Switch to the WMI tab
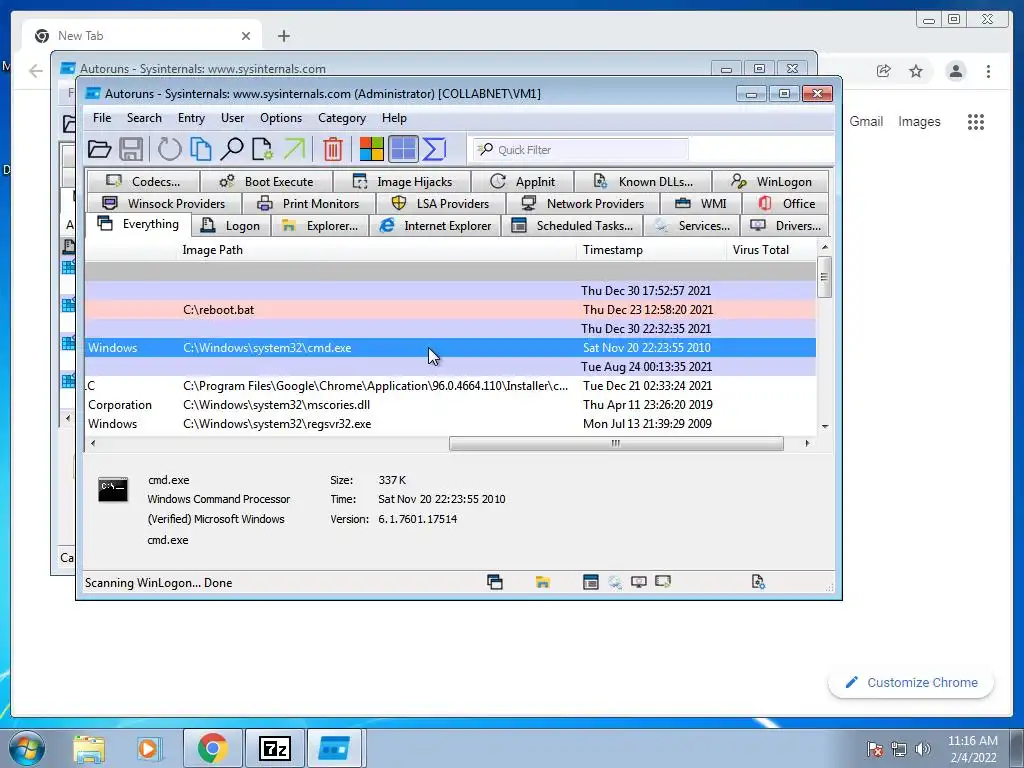The height and width of the screenshot is (768, 1024). (x=701, y=204)
